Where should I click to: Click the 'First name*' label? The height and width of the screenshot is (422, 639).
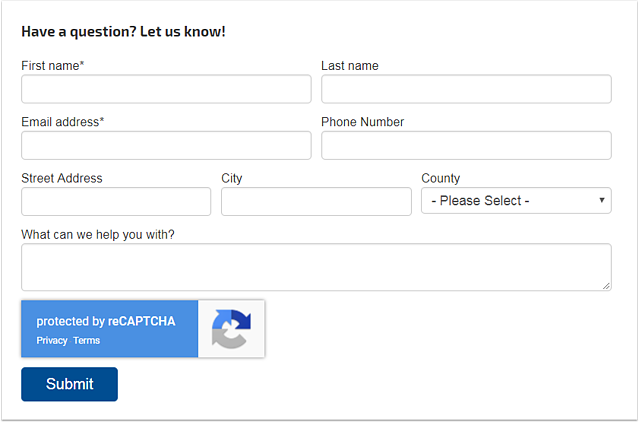coord(53,66)
